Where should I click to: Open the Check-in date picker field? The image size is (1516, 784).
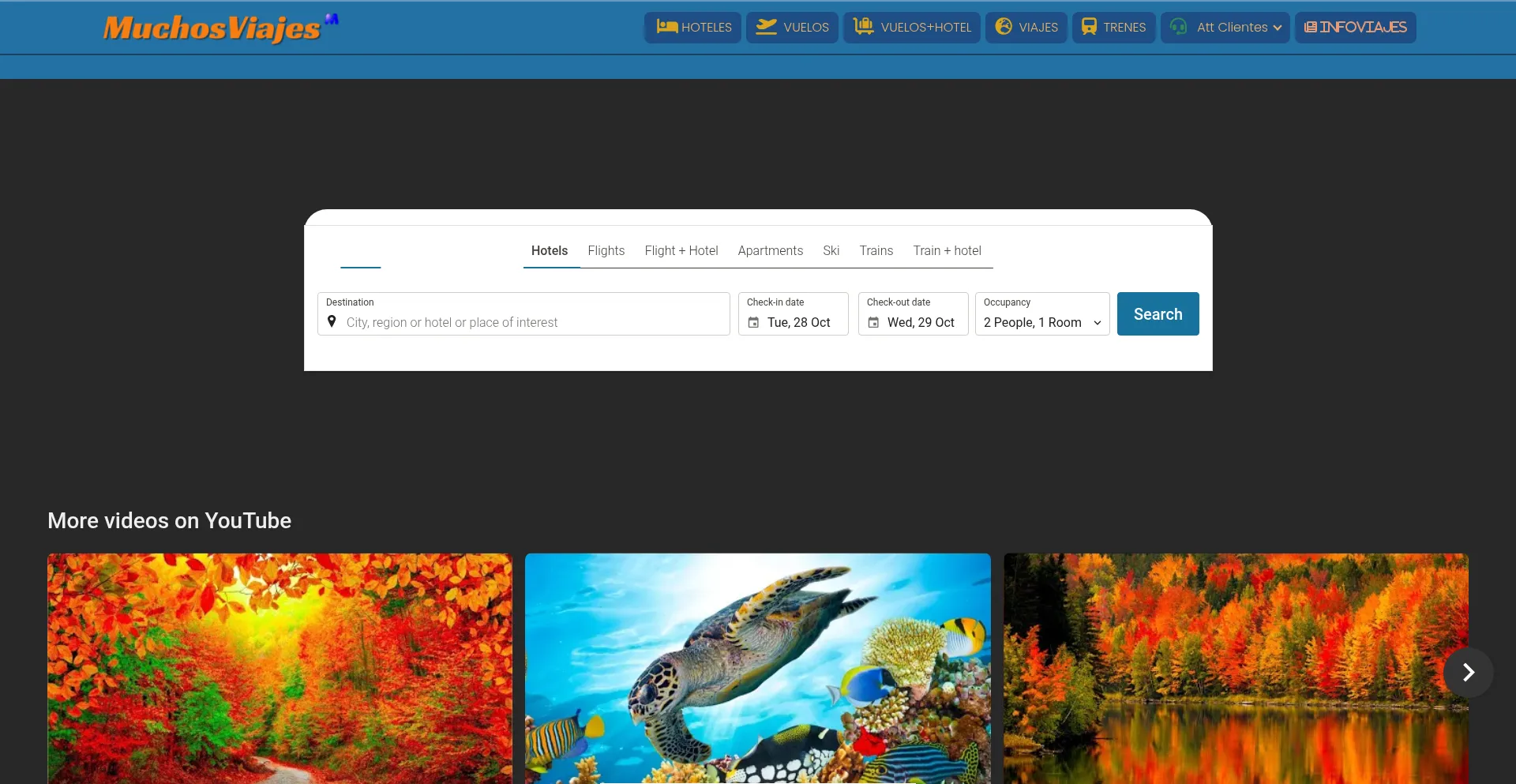point(793,314)
